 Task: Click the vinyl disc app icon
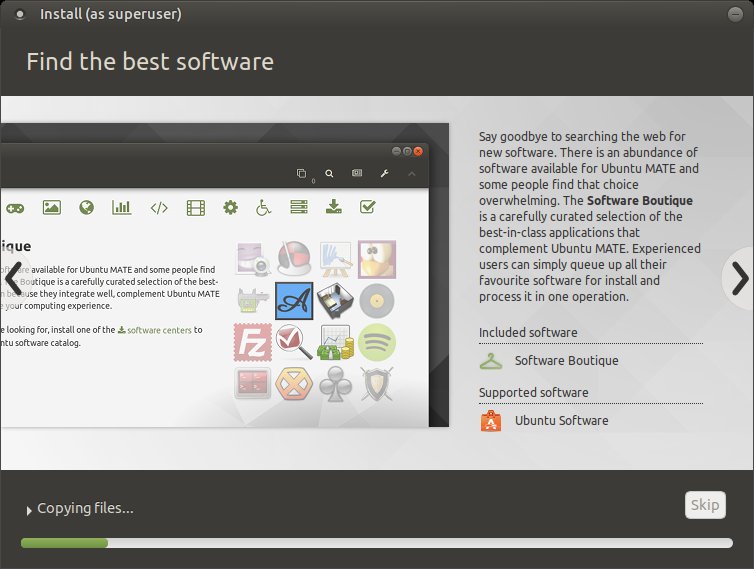(377, 301)
